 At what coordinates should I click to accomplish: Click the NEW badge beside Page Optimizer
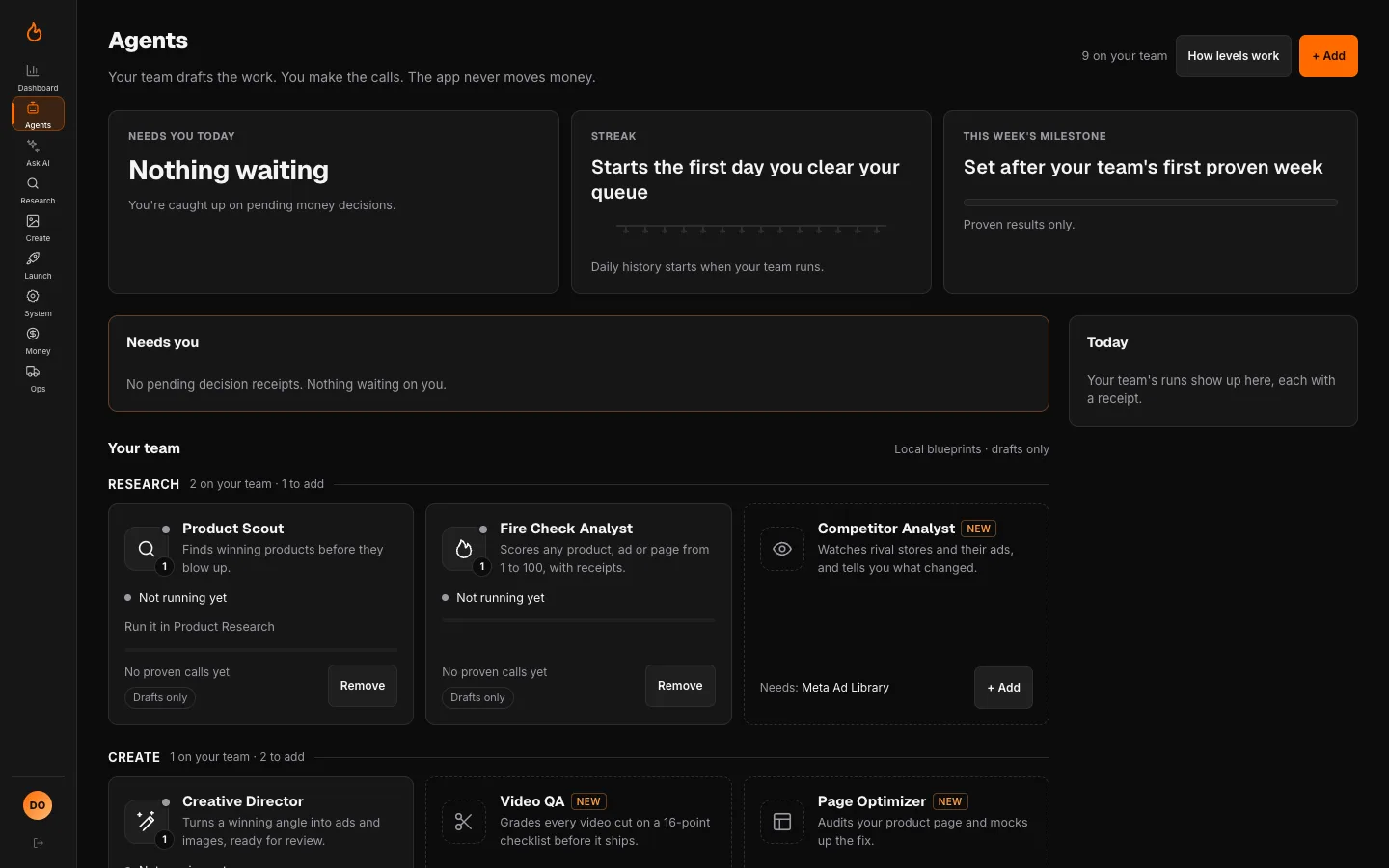click(x=950, y=801)
